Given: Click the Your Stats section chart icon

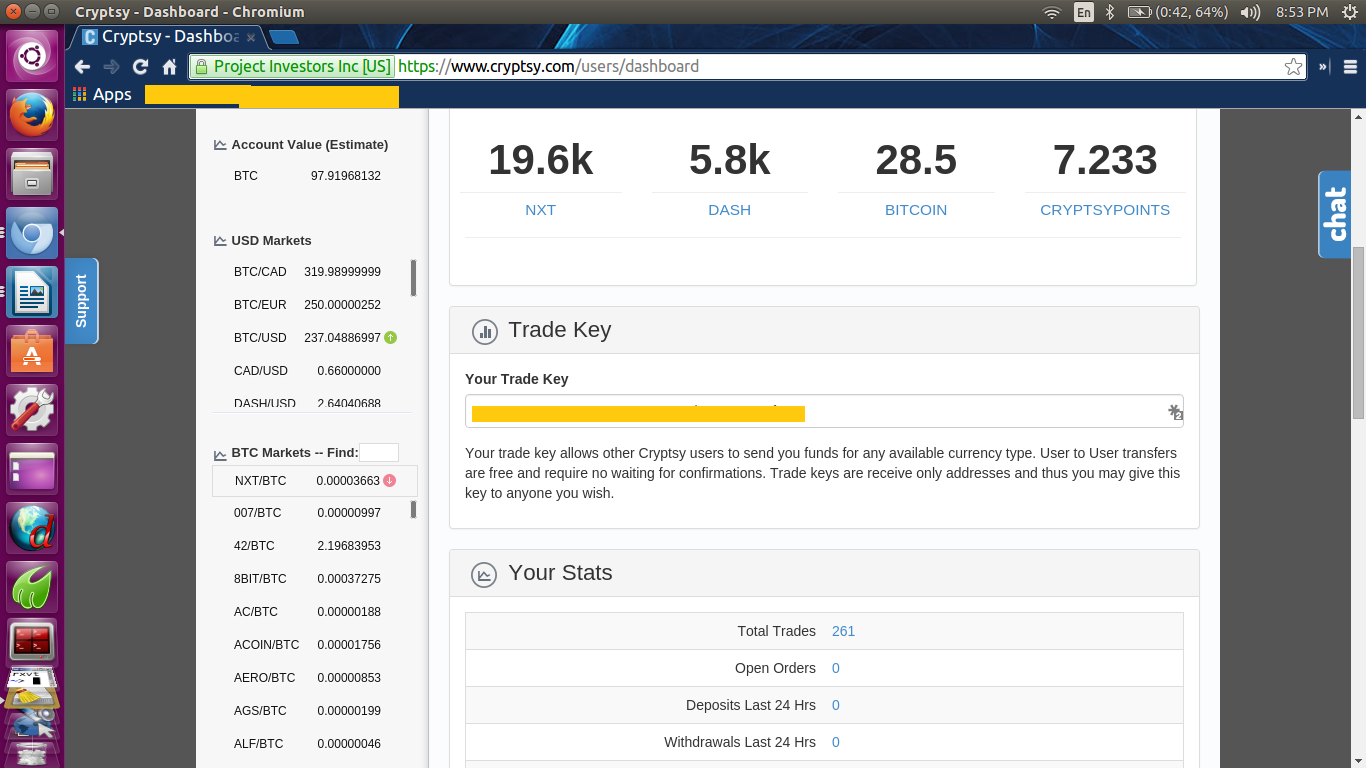Looking at the screenshot, I should 485,574.
